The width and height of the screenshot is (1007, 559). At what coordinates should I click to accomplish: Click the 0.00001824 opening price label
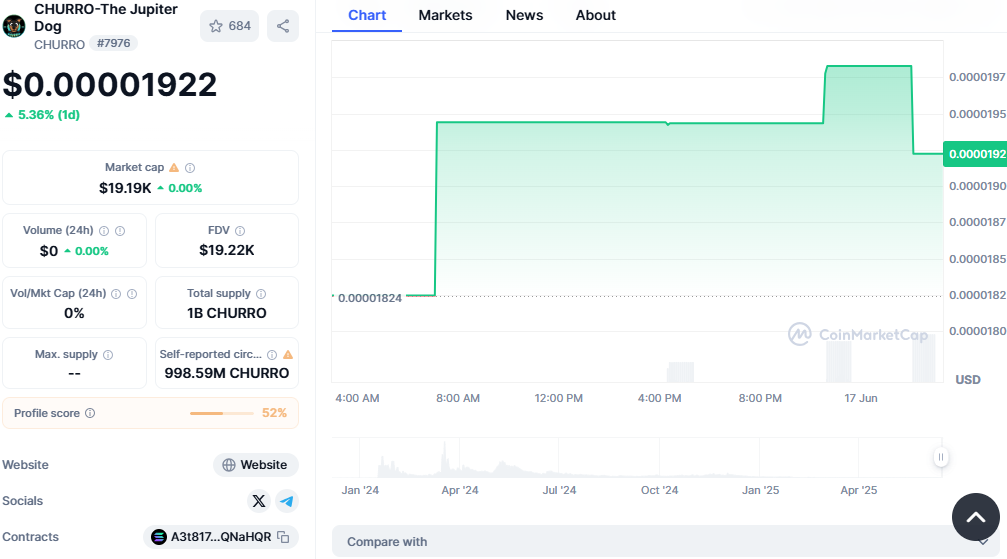[369, 298]
